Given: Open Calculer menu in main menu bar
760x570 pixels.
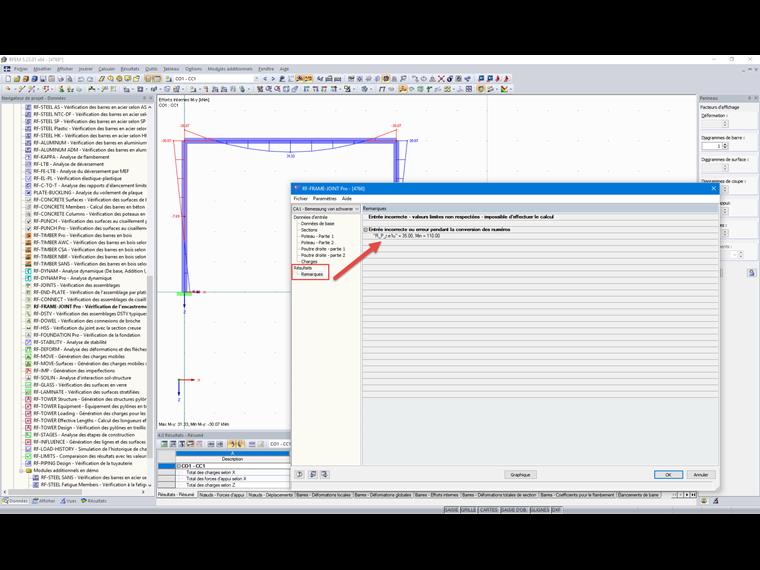Looking at the screenshot, I should (x=107, y=69).
